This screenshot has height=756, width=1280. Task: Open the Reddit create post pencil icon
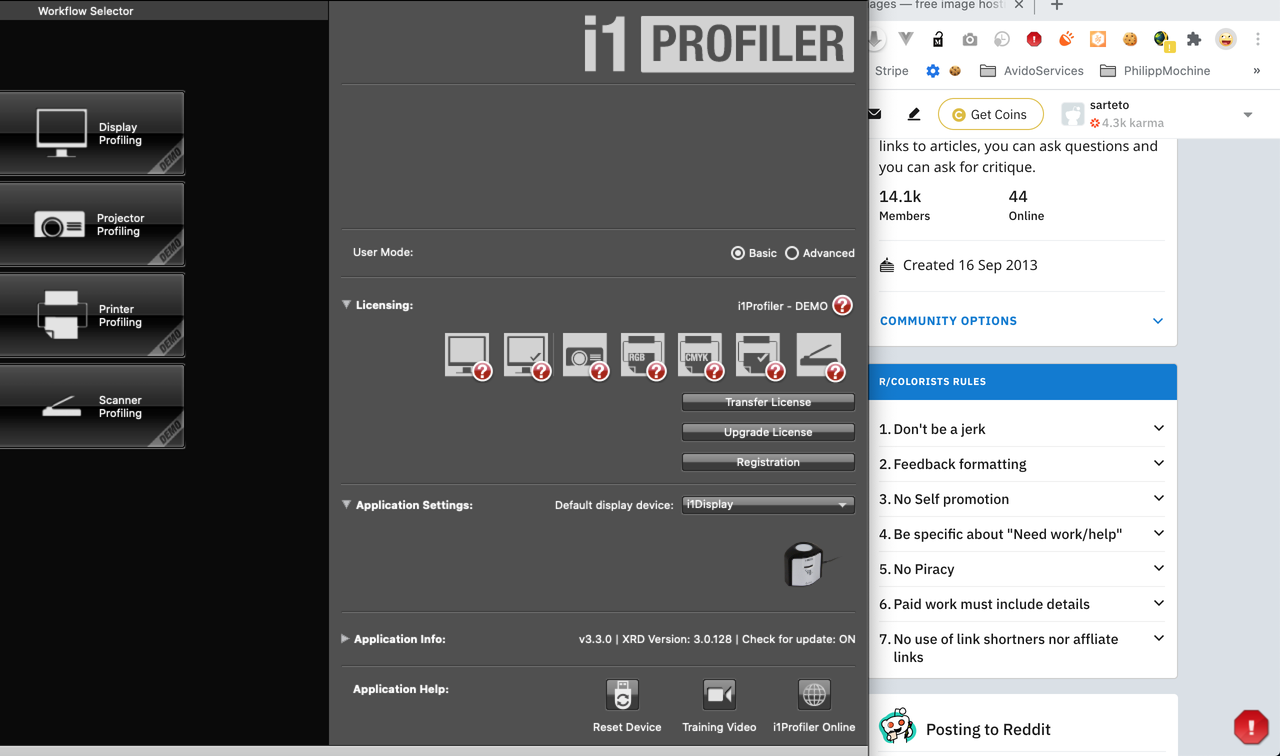(x=914, y=114)
